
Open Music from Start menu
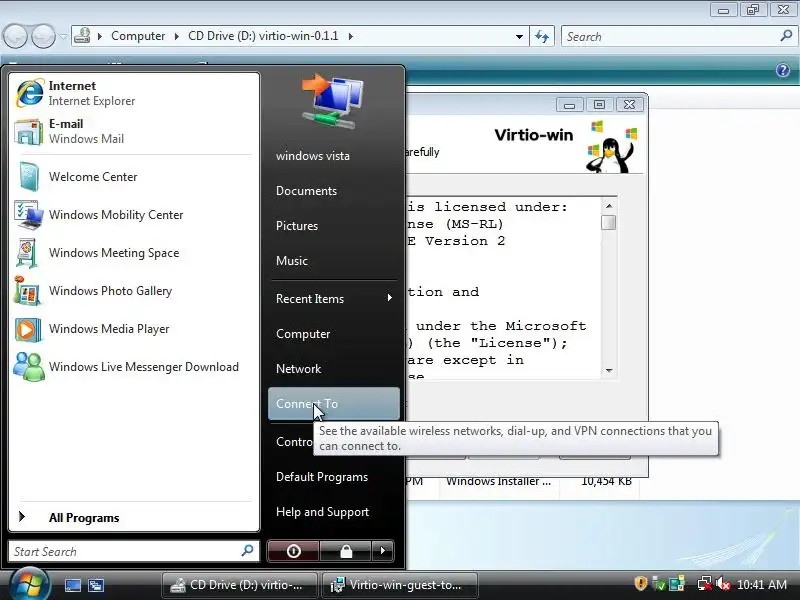point(292,261)
